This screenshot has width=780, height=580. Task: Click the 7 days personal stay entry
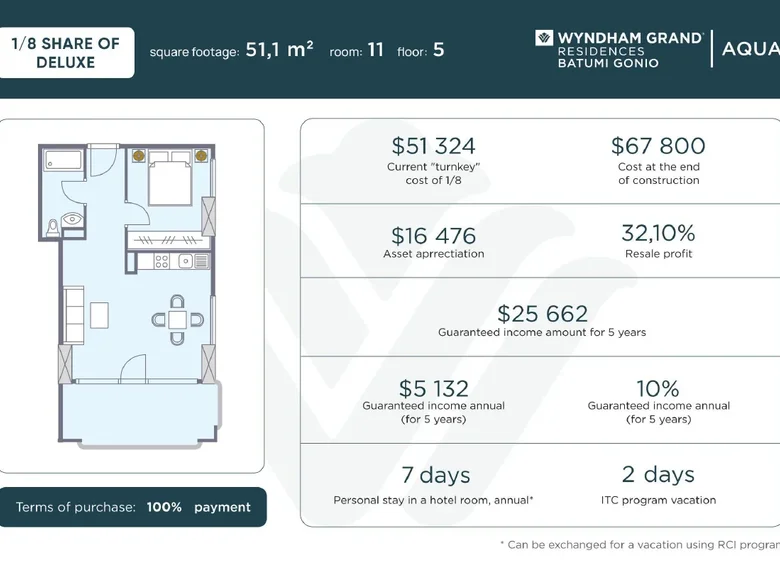[435, 475]
